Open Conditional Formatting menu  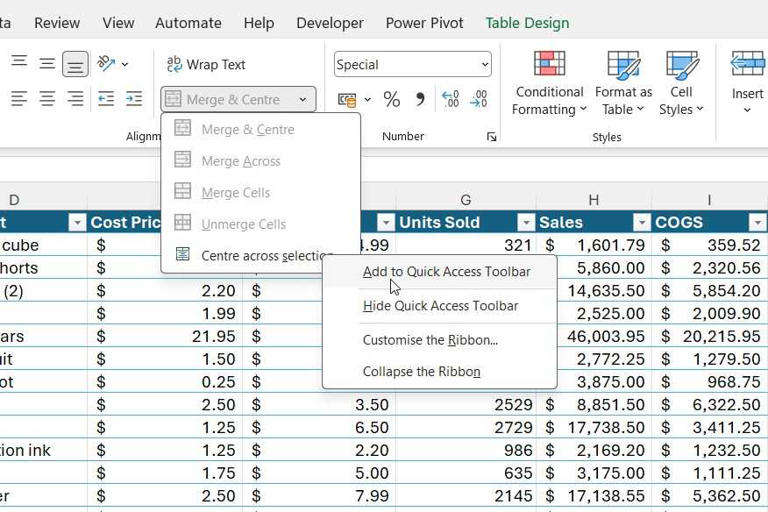(x=549, y=82)
